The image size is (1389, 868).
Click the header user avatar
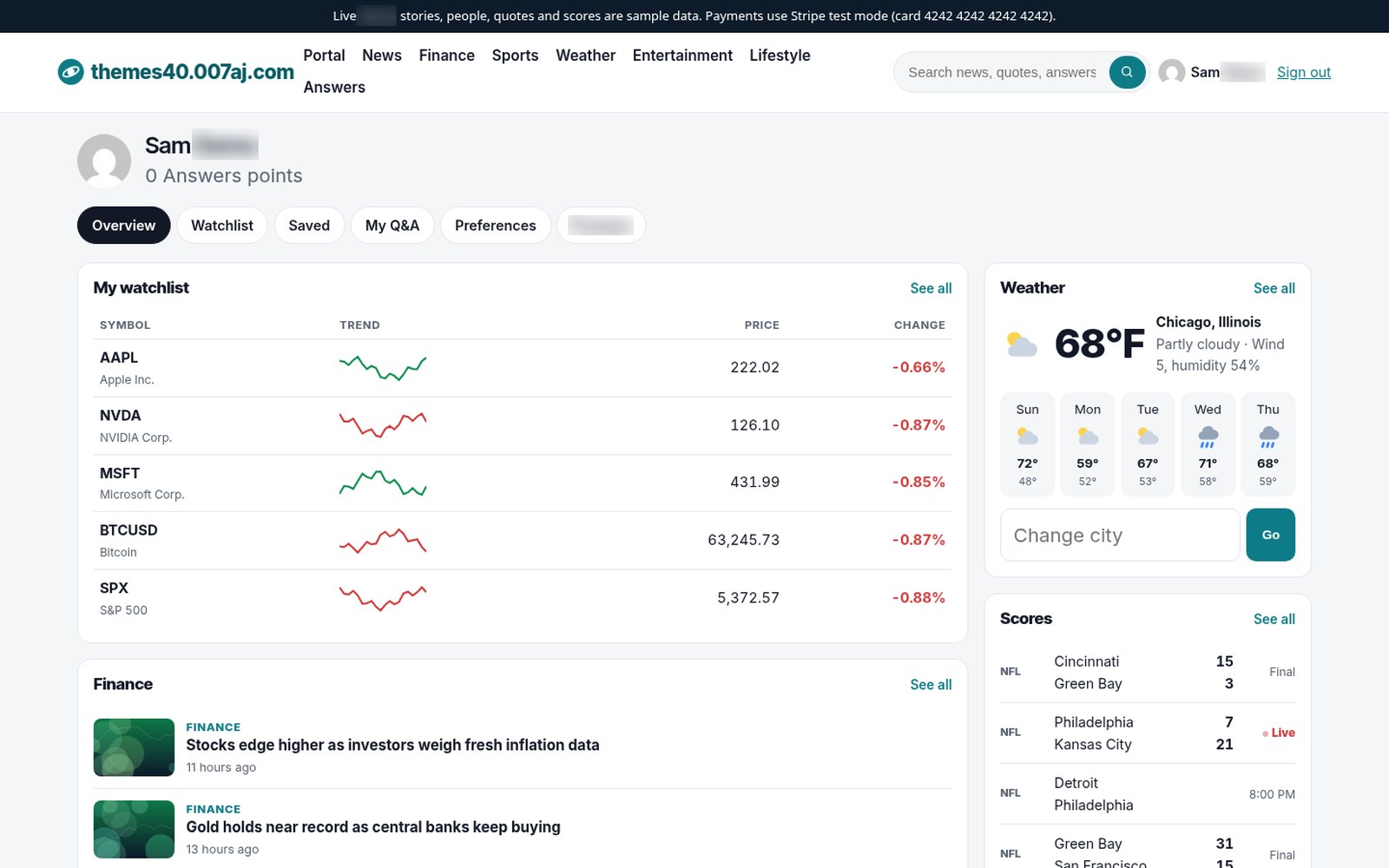1172,72
